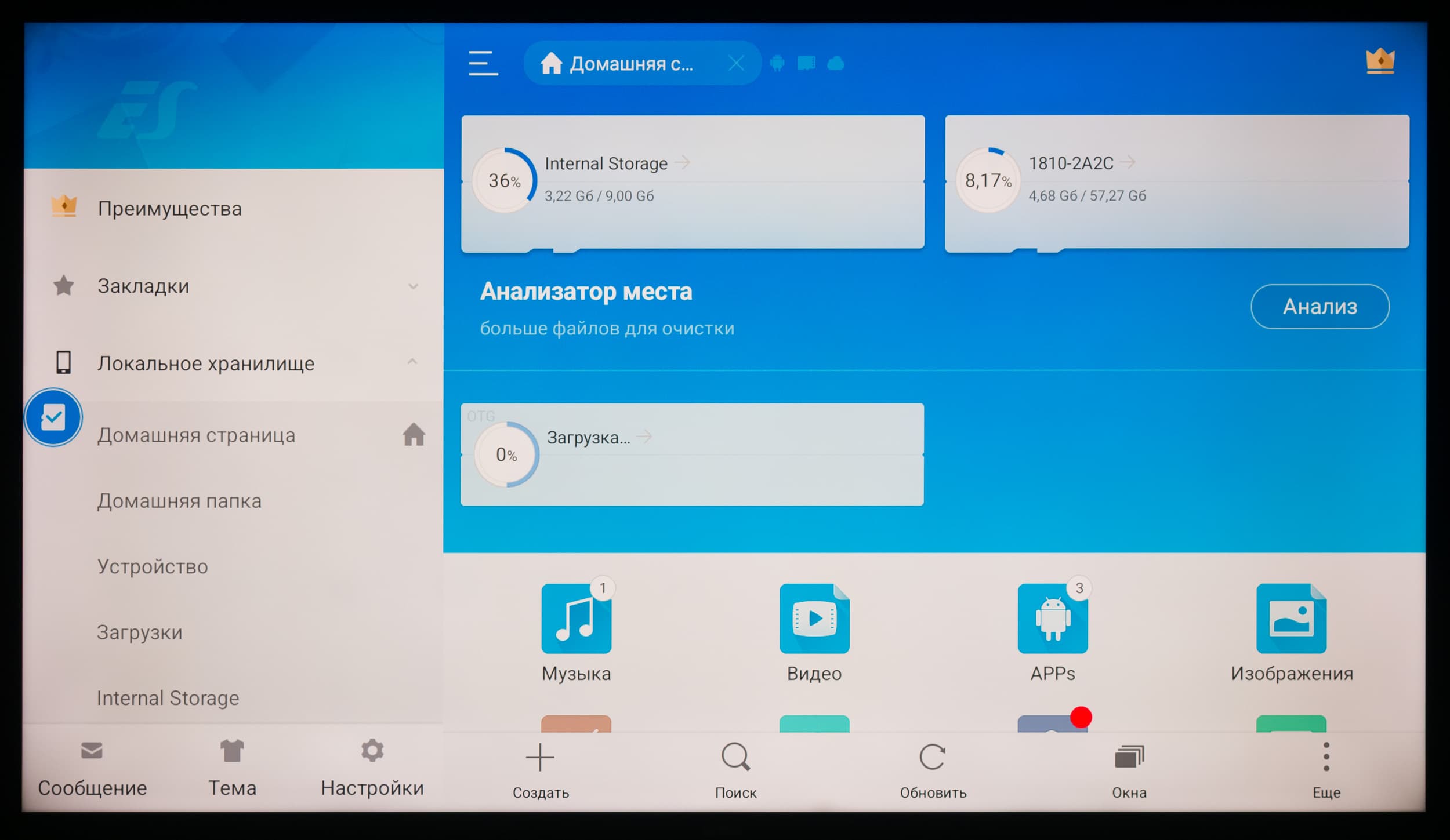Click the premium crown icon top right
1450x840 pixels.
tap(1380, 61)
